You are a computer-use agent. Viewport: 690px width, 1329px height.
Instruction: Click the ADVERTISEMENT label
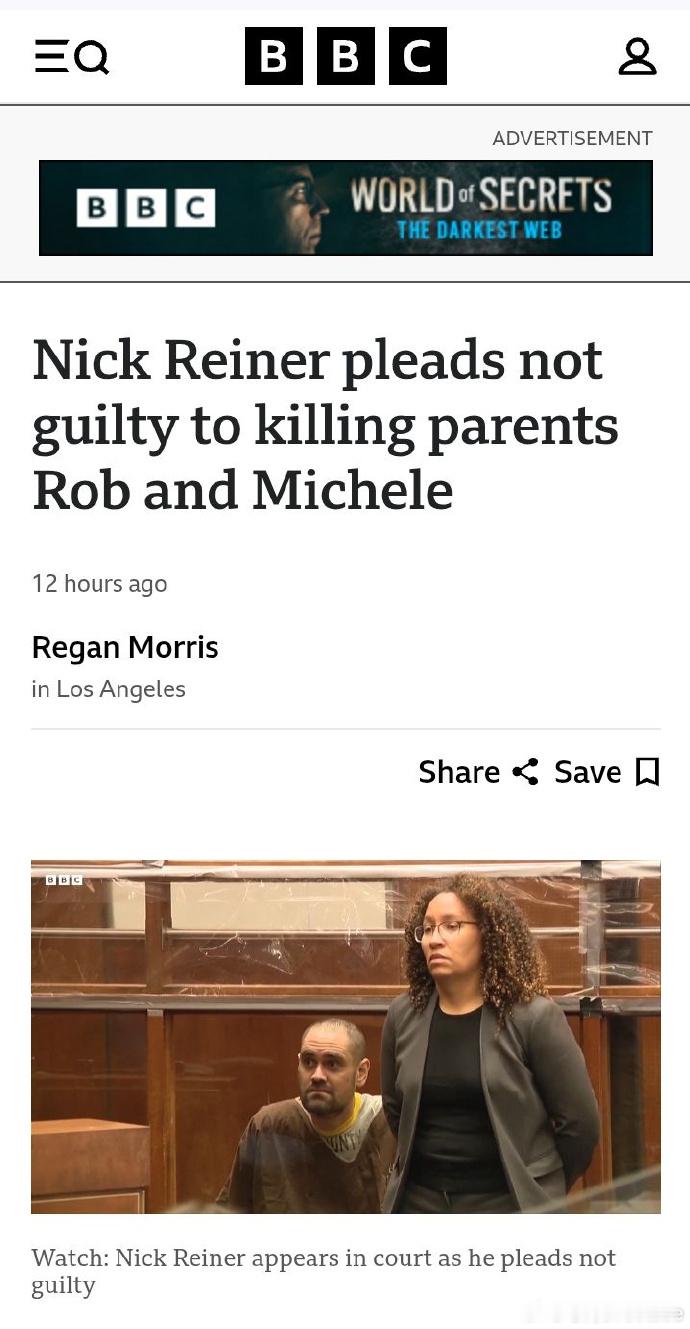click(x=572, y=138)
